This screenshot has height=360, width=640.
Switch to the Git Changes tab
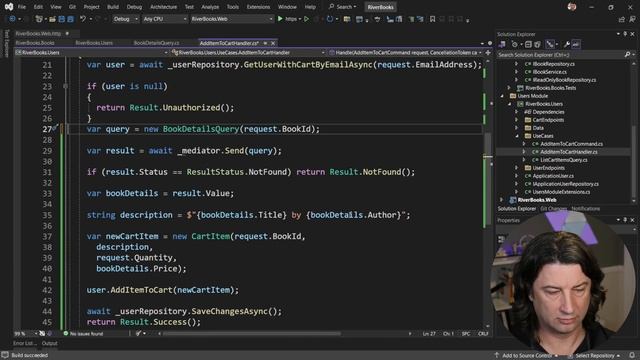(x=553, y=209)
